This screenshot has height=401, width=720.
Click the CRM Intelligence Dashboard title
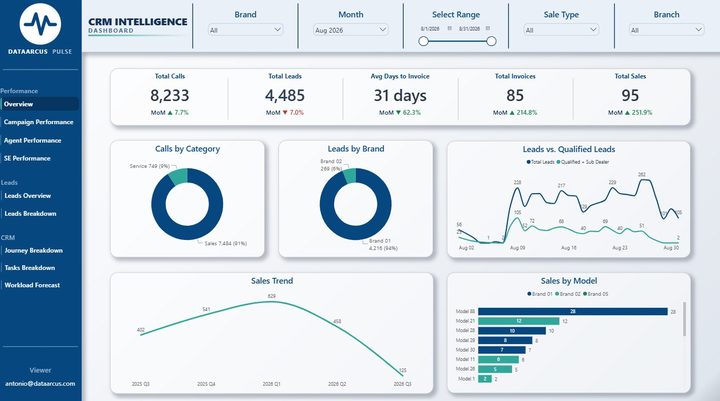138,25
